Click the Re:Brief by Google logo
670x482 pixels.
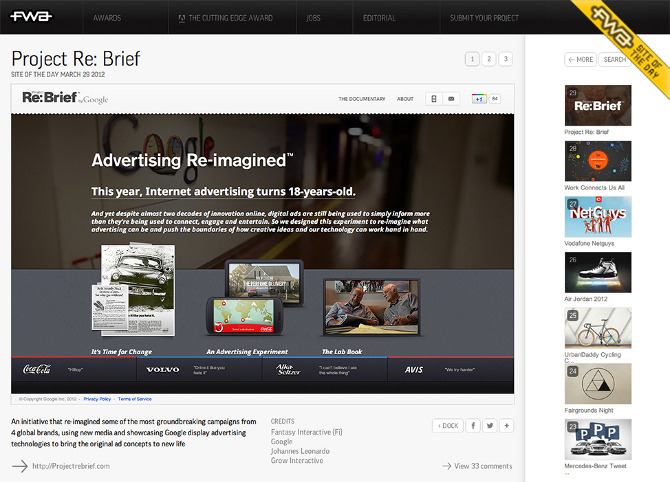click(x=65, y=98)
